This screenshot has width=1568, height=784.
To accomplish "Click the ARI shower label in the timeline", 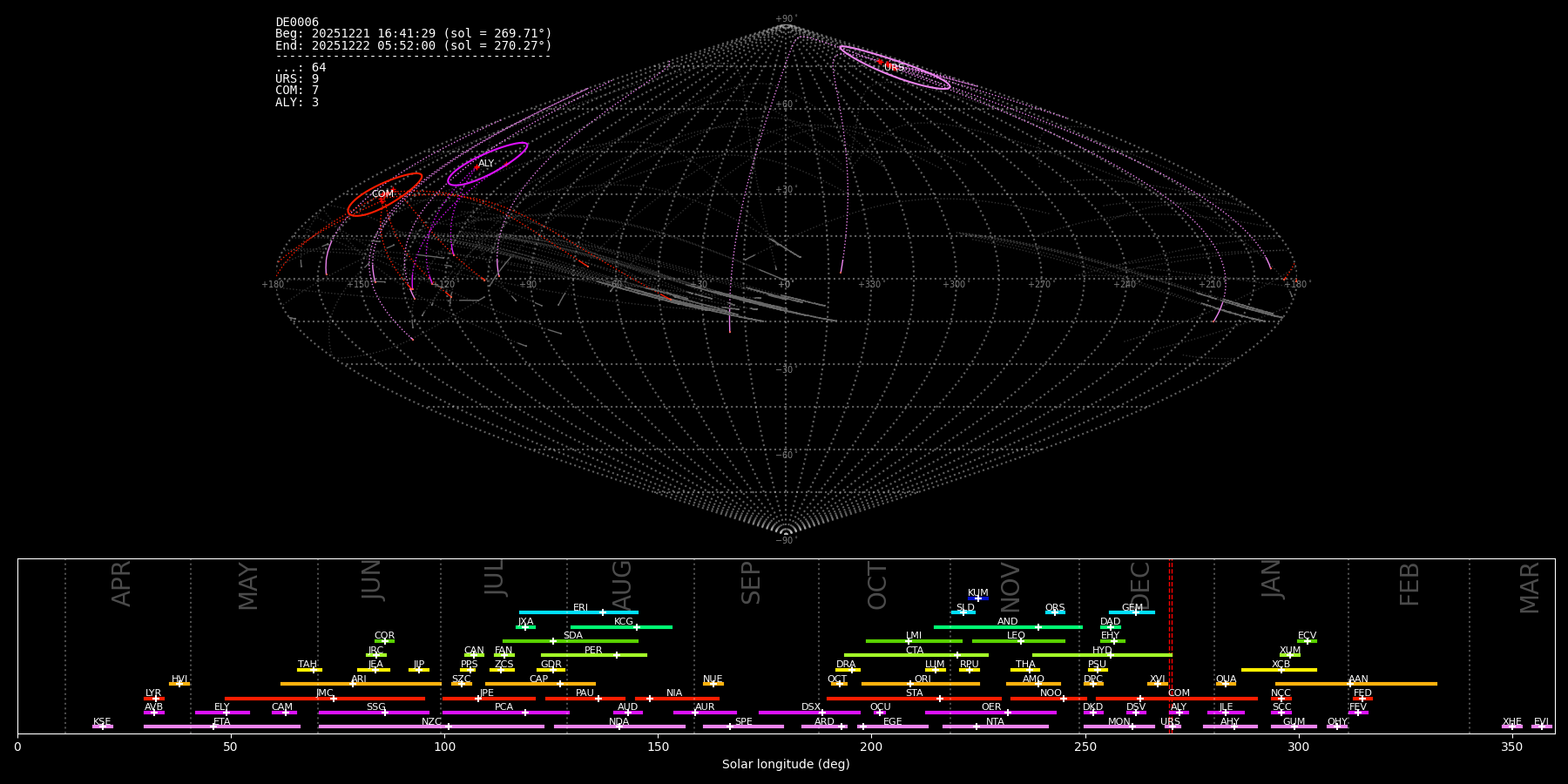I will tap(359, 679).
